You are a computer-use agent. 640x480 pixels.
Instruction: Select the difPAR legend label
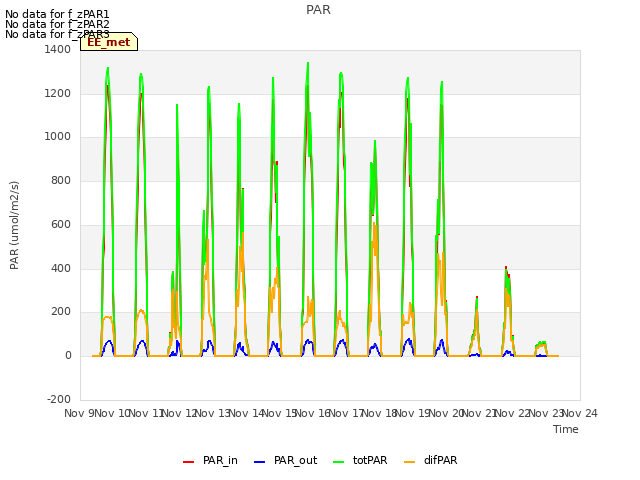click(440, 460)
